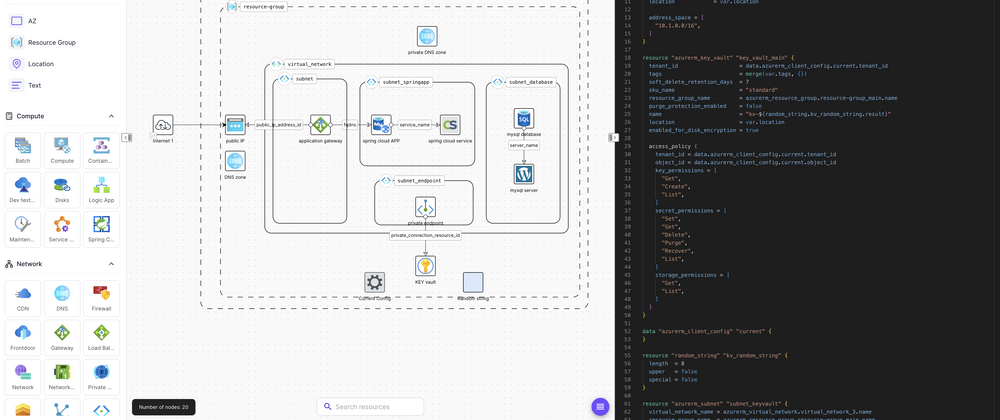
Task: Select the private DNS zone node
Action: (x=427, y=37)
